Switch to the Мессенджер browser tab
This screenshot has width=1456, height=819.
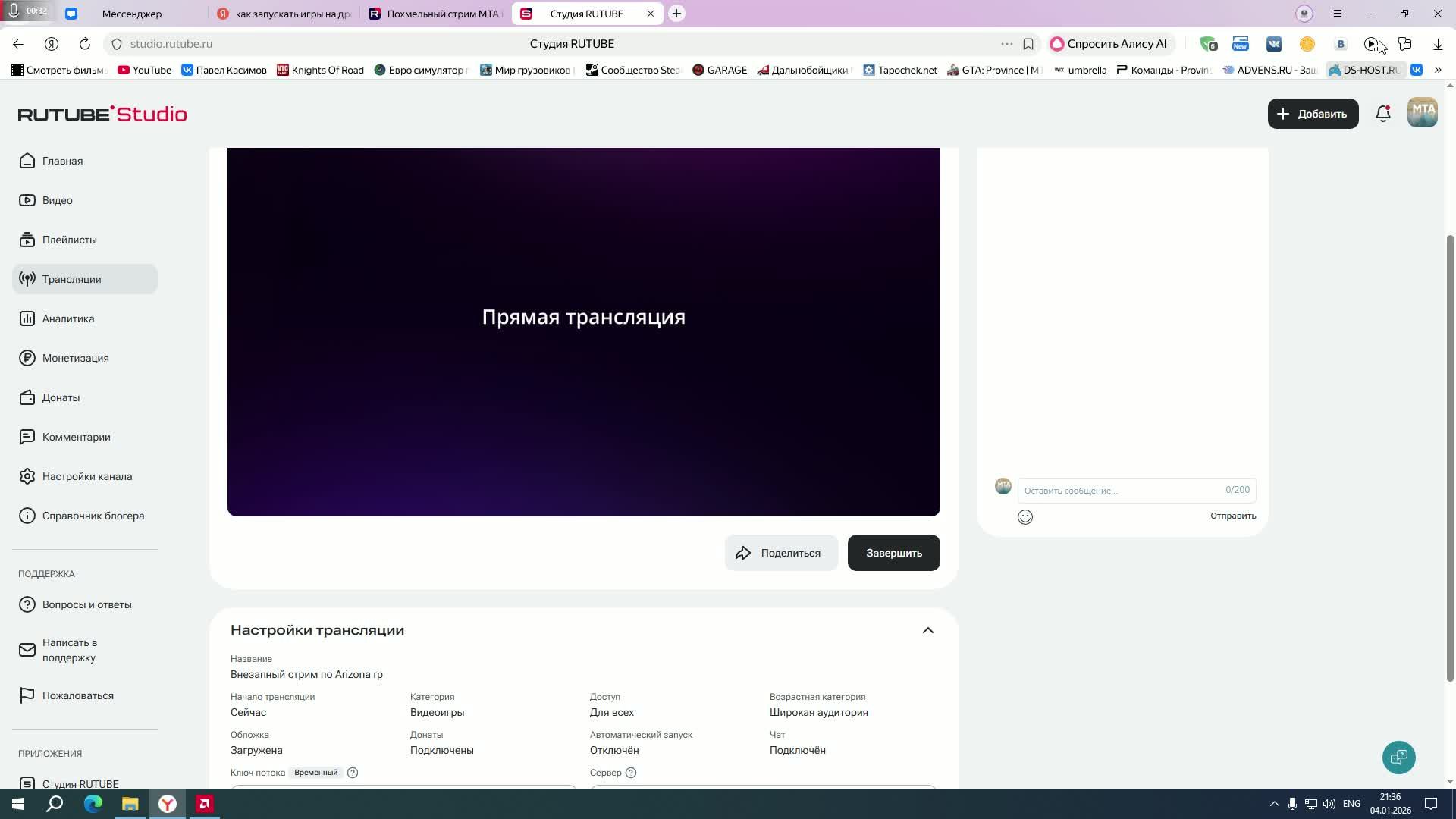pyautogui.click(x=131, y=14)
